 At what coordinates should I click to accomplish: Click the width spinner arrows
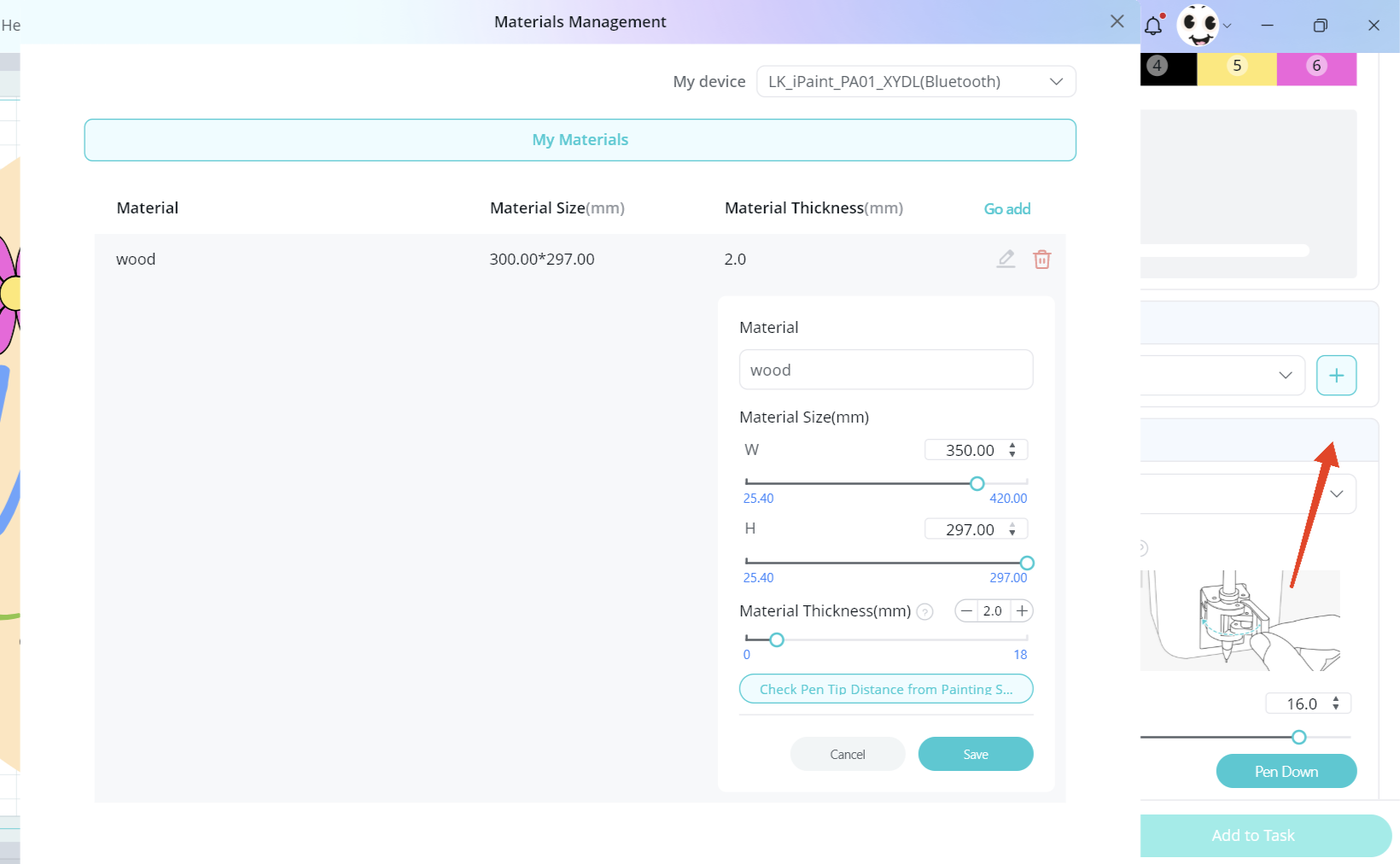click(1012, 450)
